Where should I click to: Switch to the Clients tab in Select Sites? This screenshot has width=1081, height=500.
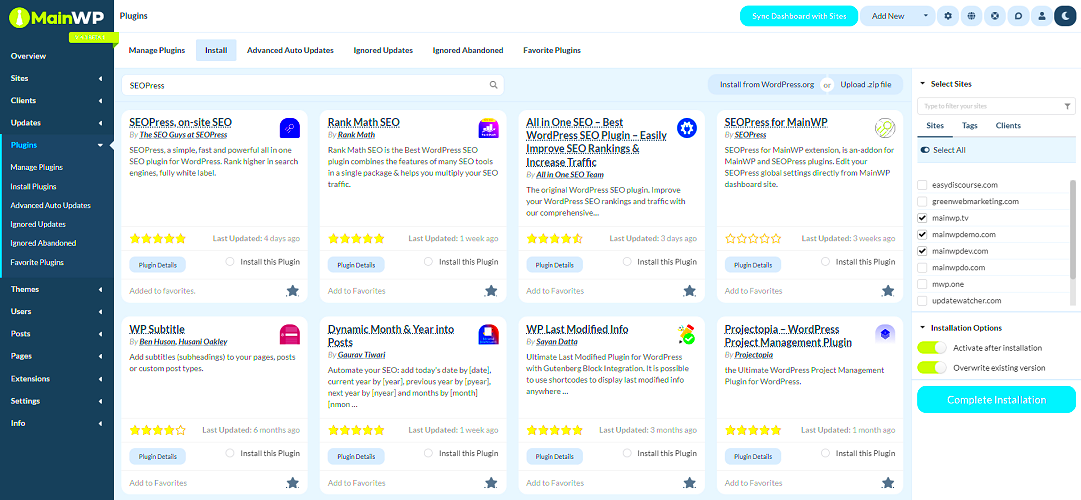(1009, 126)
